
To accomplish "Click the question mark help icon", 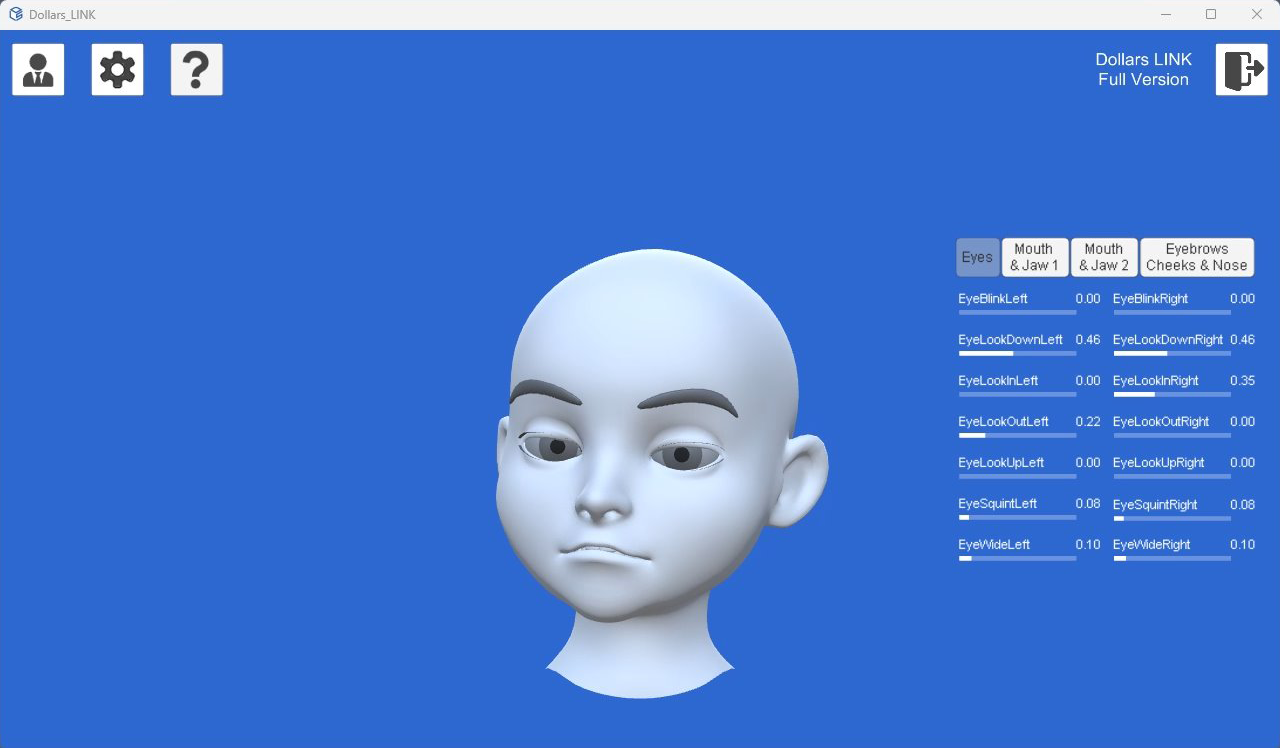I will tap(196, 70).
